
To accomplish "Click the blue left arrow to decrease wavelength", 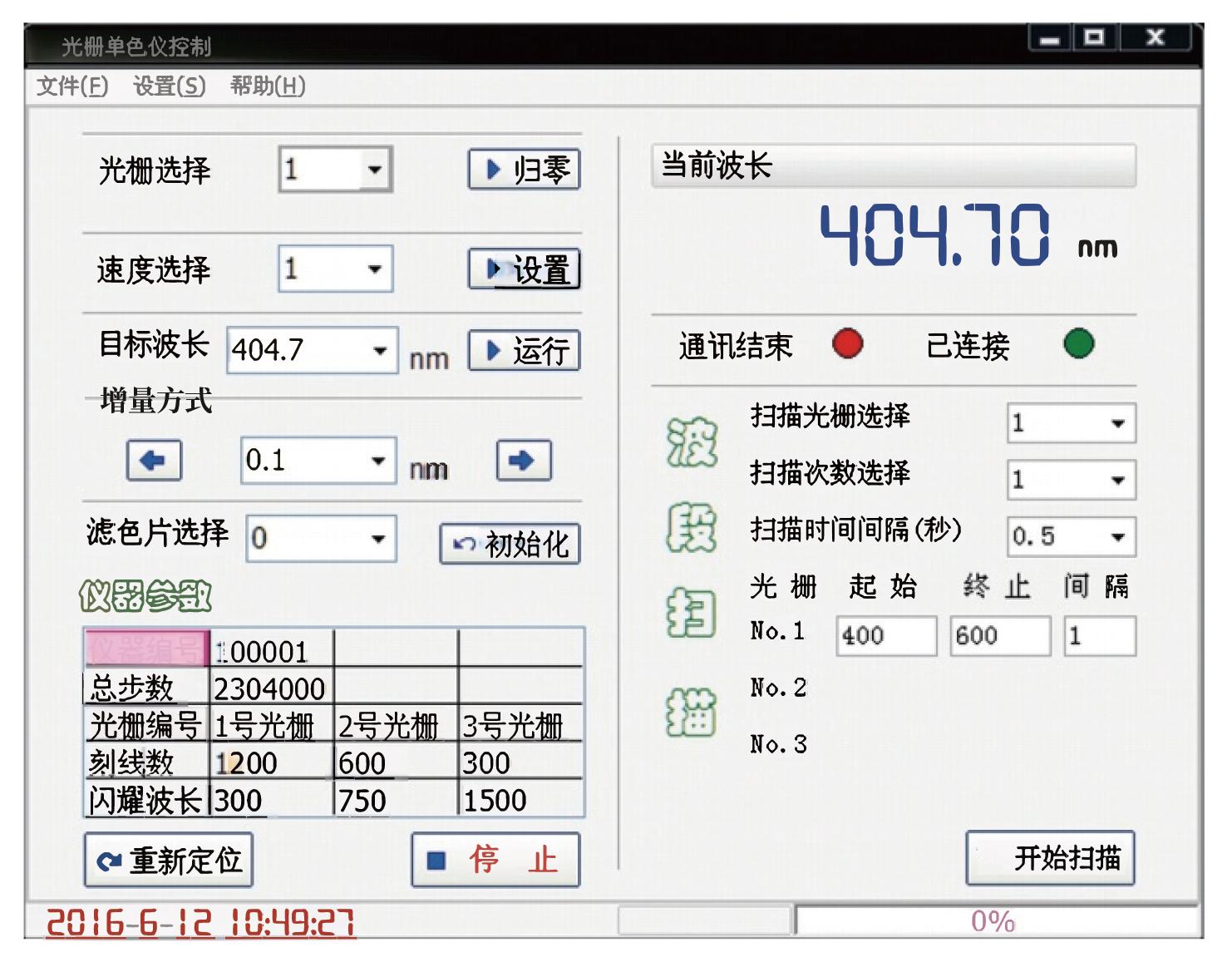I will pyautogui.click(x=153, y=461).
